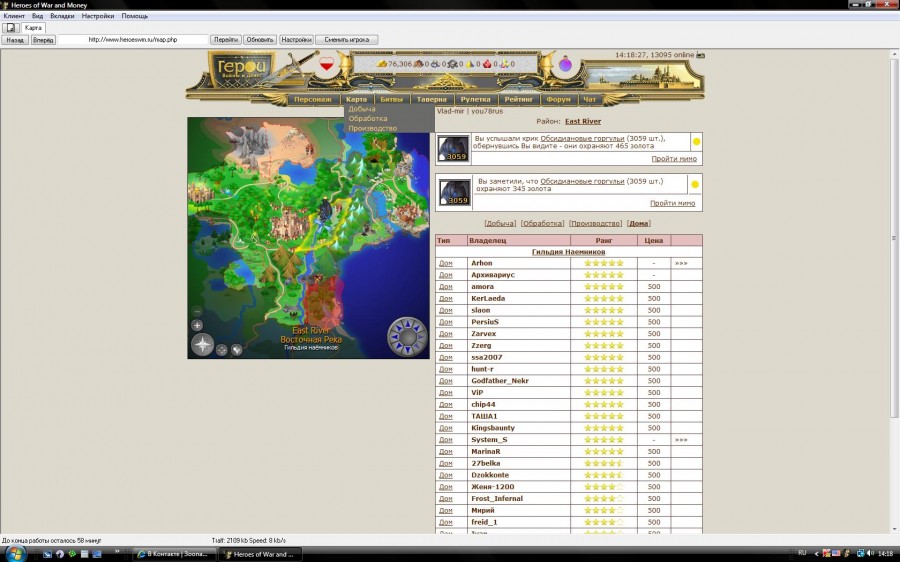
Task: Click the red heart health icon
Action: click(327, 64)
